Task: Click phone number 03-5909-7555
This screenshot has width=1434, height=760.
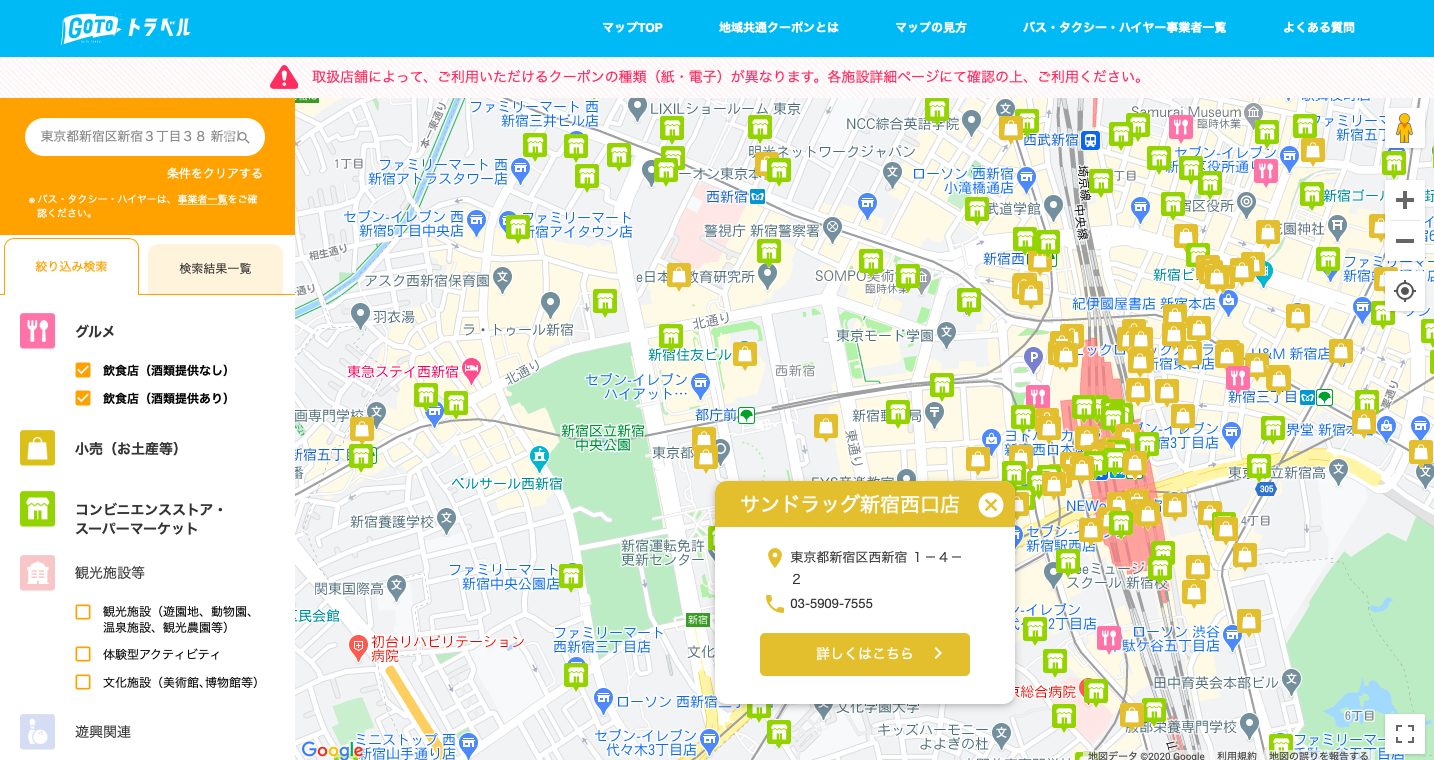Action: (831, 604)
